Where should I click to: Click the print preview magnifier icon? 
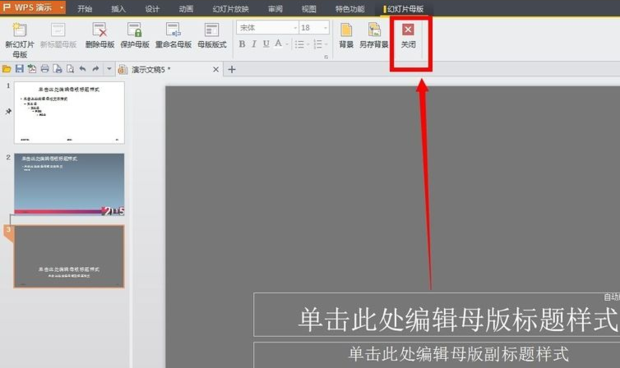[x=70, y=69]
